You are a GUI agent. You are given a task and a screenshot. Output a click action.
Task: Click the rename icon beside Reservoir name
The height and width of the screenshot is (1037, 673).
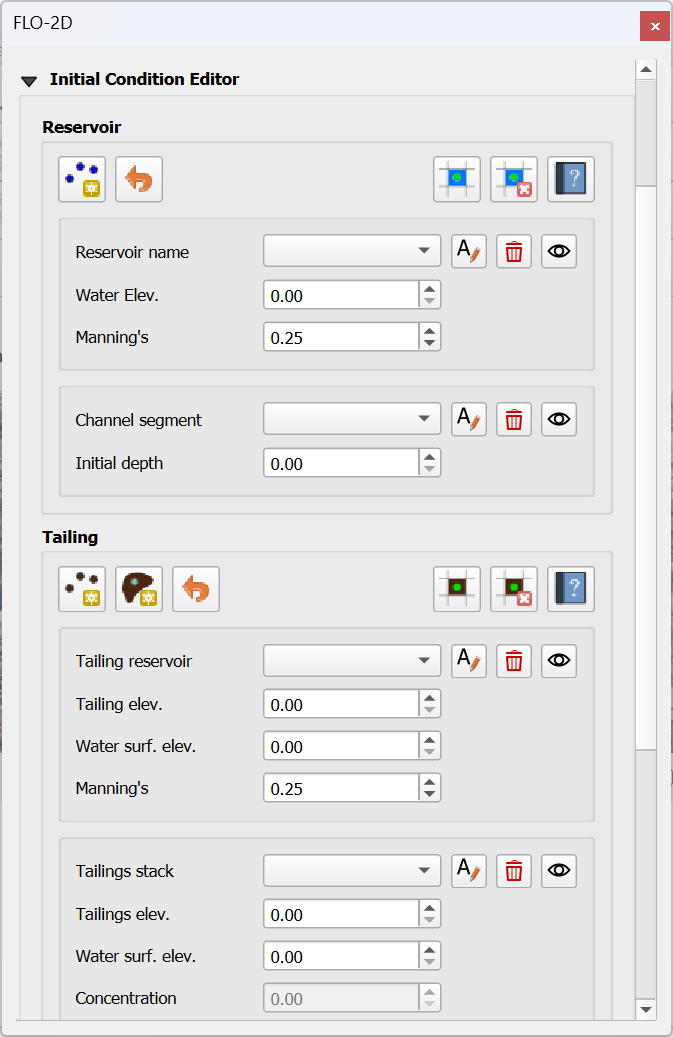(468, 251)
